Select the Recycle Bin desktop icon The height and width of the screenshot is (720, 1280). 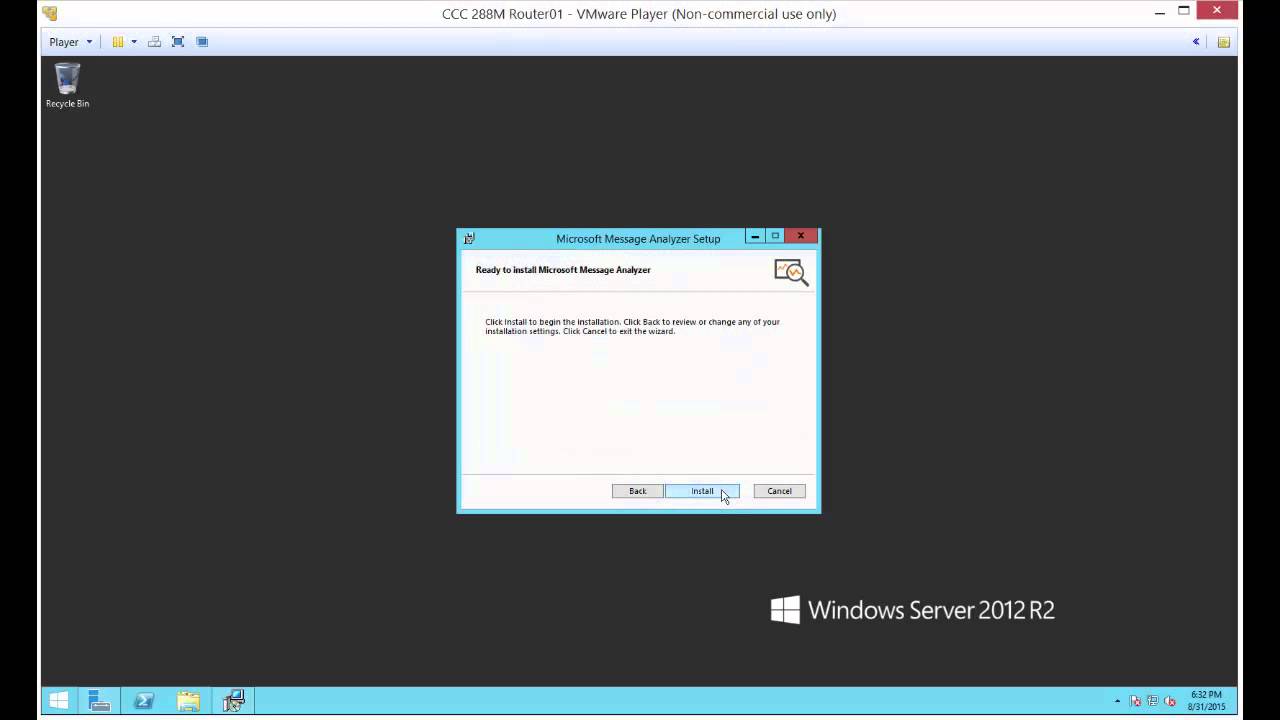(67, 86)
